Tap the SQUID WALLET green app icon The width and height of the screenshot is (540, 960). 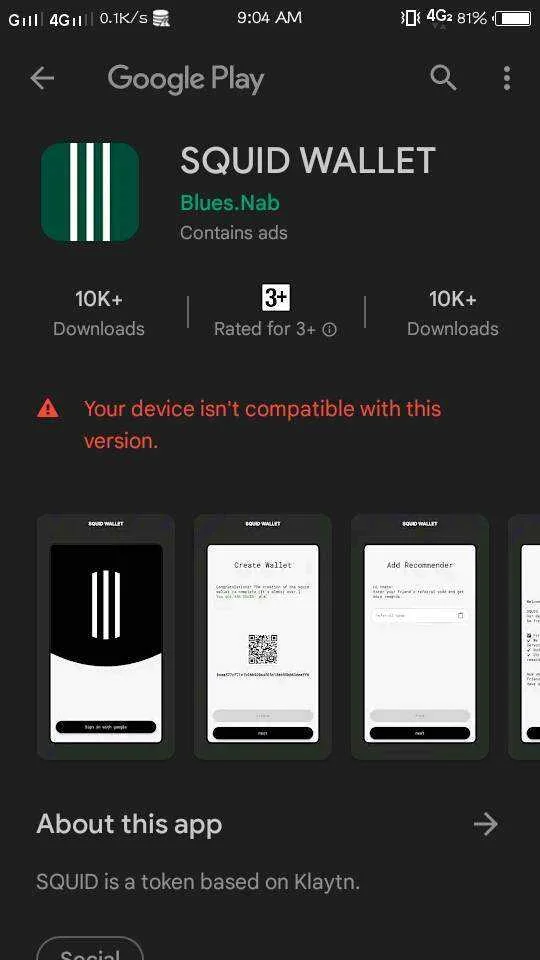(x=90, y=192)
